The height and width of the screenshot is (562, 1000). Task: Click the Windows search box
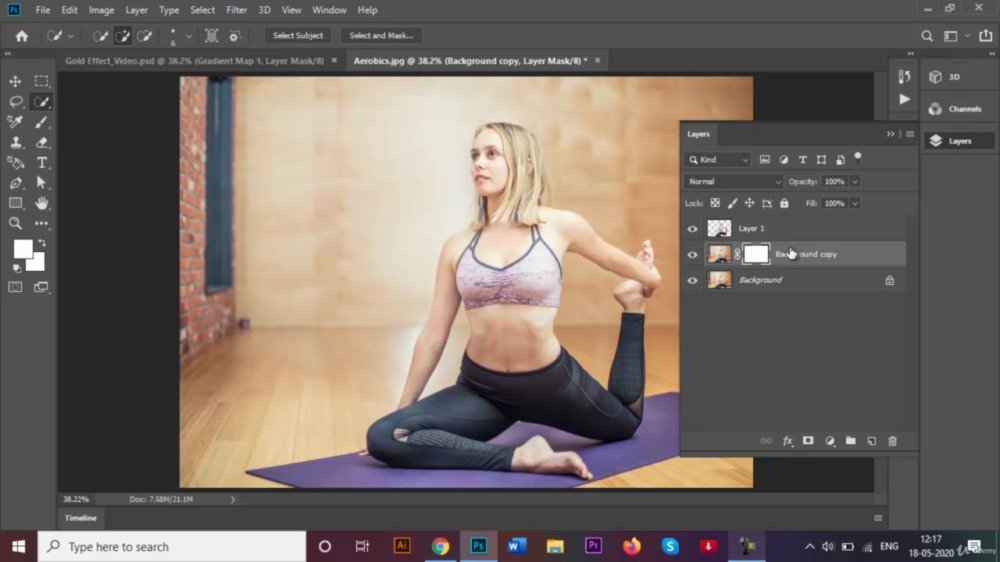point(172,547)
